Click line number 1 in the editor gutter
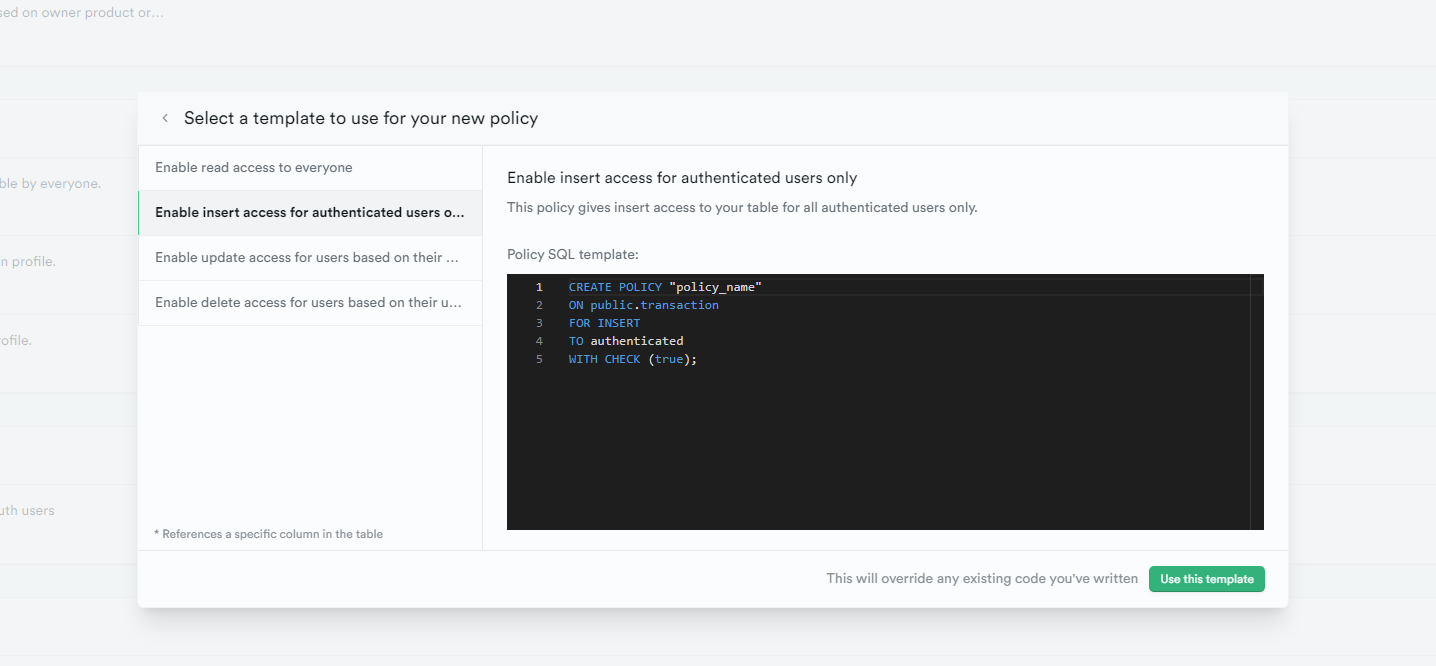 click(x=539, y=287)
